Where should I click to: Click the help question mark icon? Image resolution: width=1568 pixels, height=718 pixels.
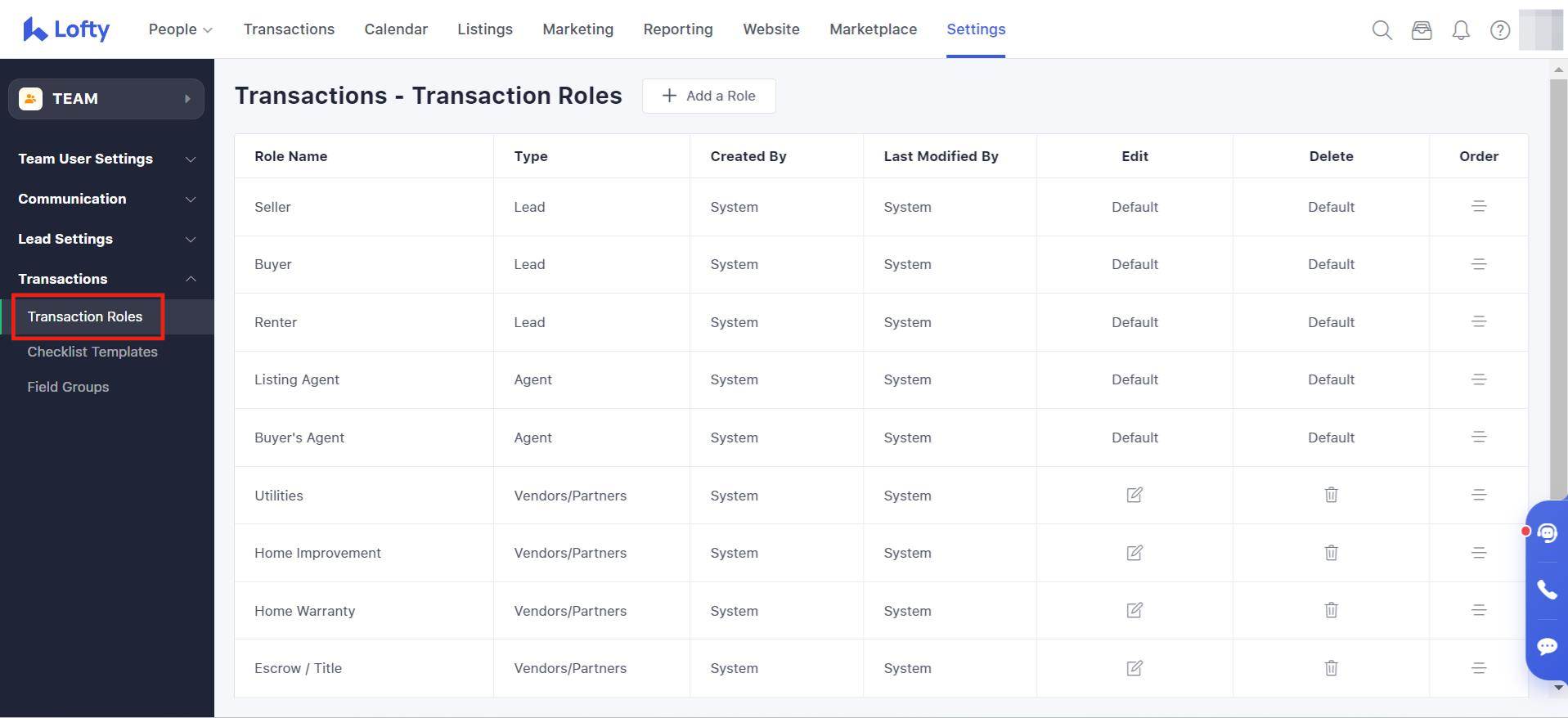pyautogui.click(x=1500, y=30)
